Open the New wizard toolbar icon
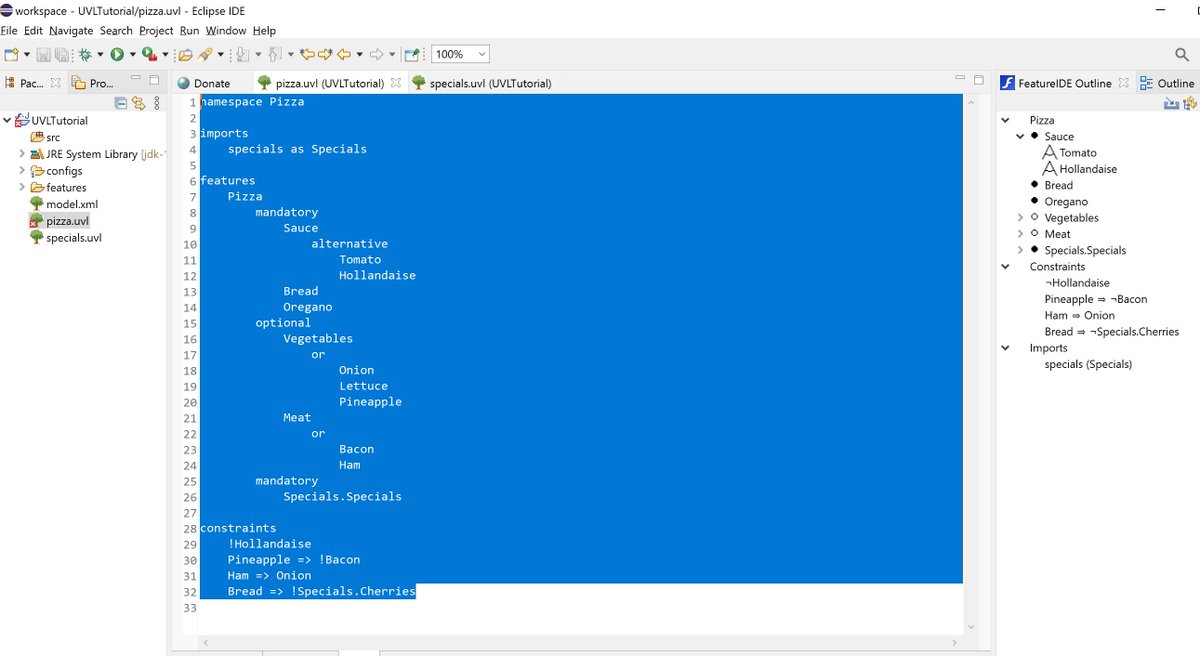 [x=10, y=53]
